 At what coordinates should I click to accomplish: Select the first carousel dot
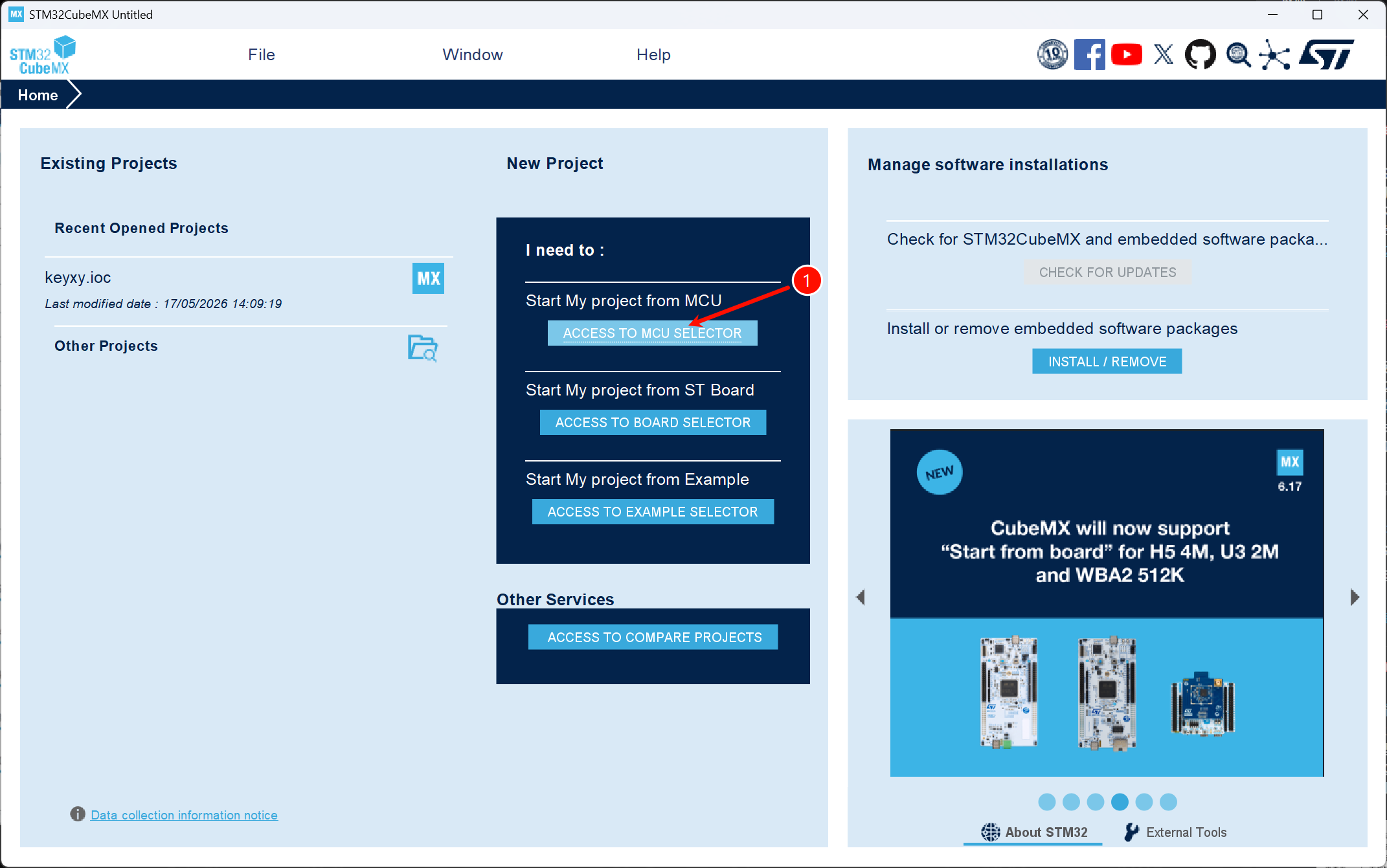pyautogui.click(x=1047, y=802)
